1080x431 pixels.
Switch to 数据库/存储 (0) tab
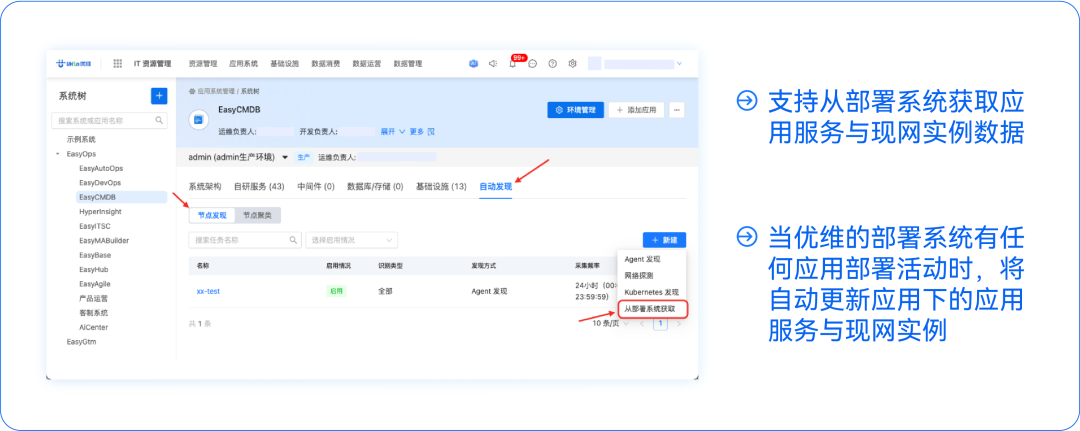375,187
